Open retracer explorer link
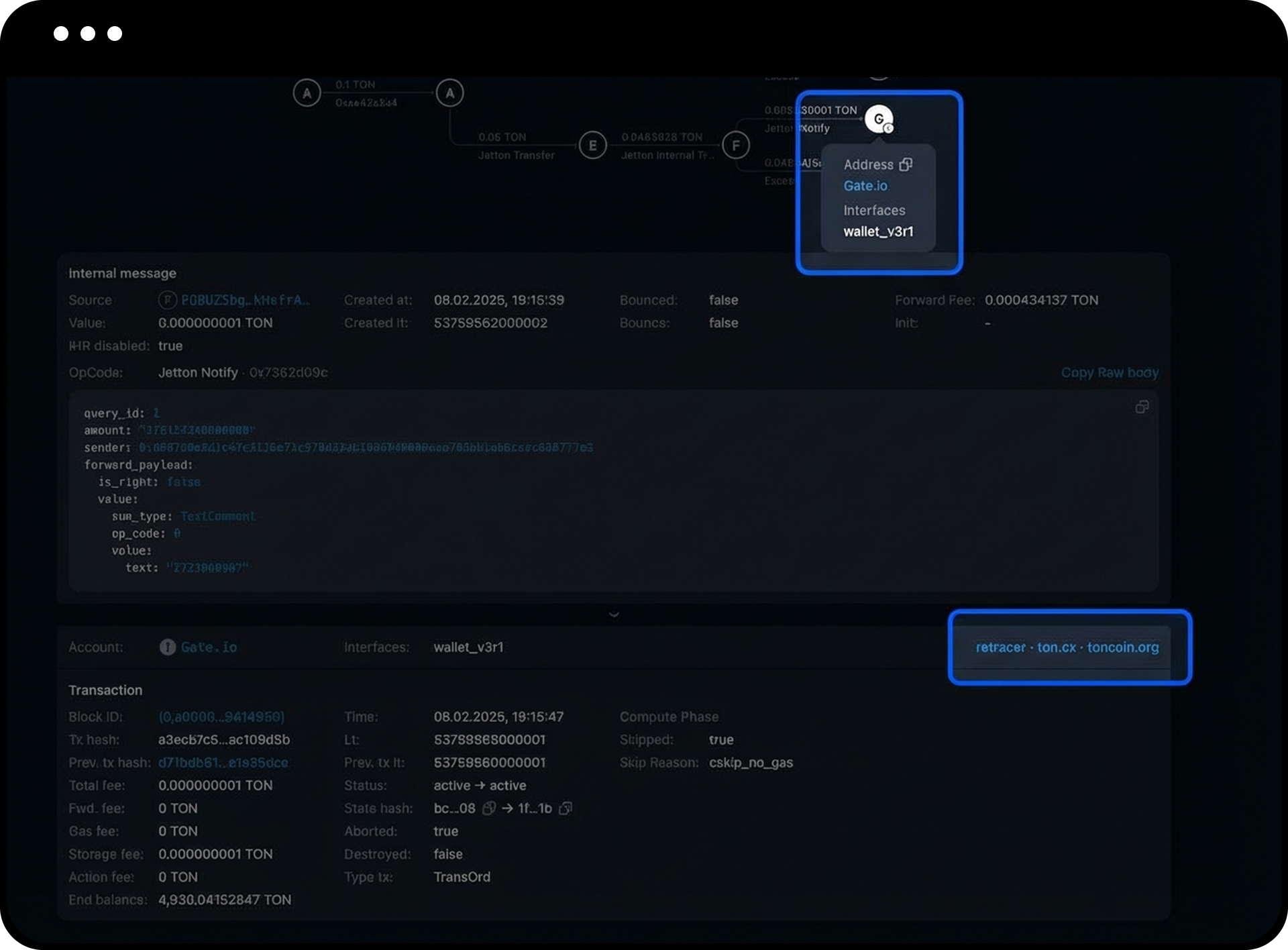This screenshot has height=950, width=1288. point(1000,647)
